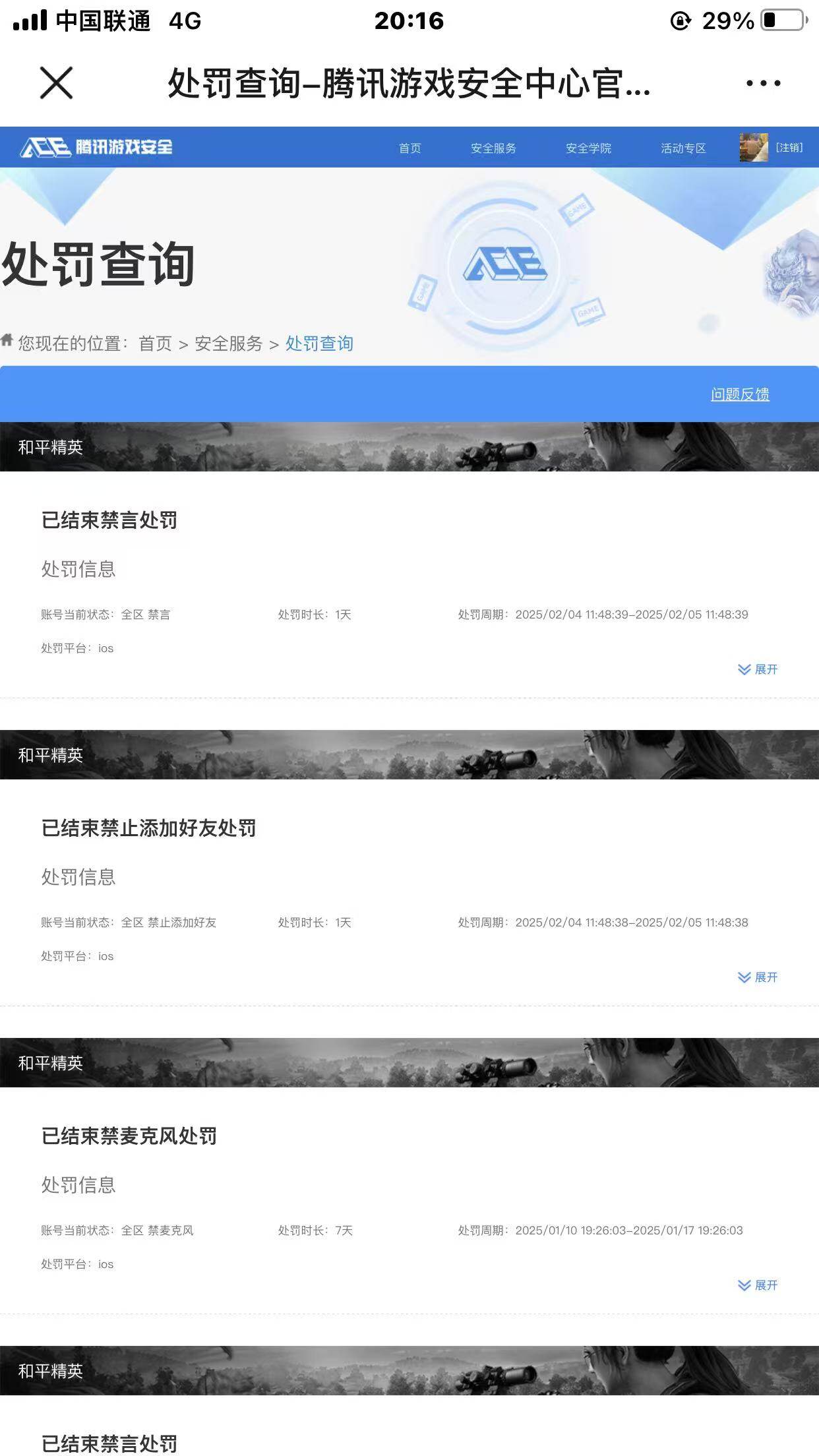Open the 问题反馈 link
Image resolution: width=819 pixels, height=1456 pixels.
point(740,394)
